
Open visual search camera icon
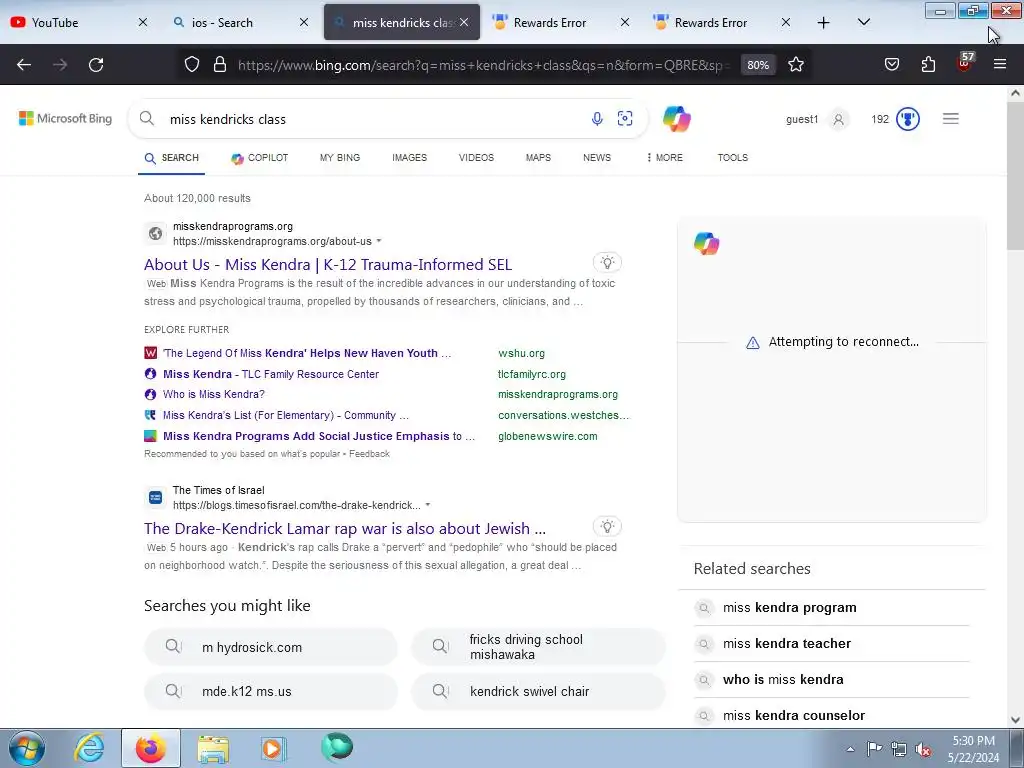tap(625, 119)
